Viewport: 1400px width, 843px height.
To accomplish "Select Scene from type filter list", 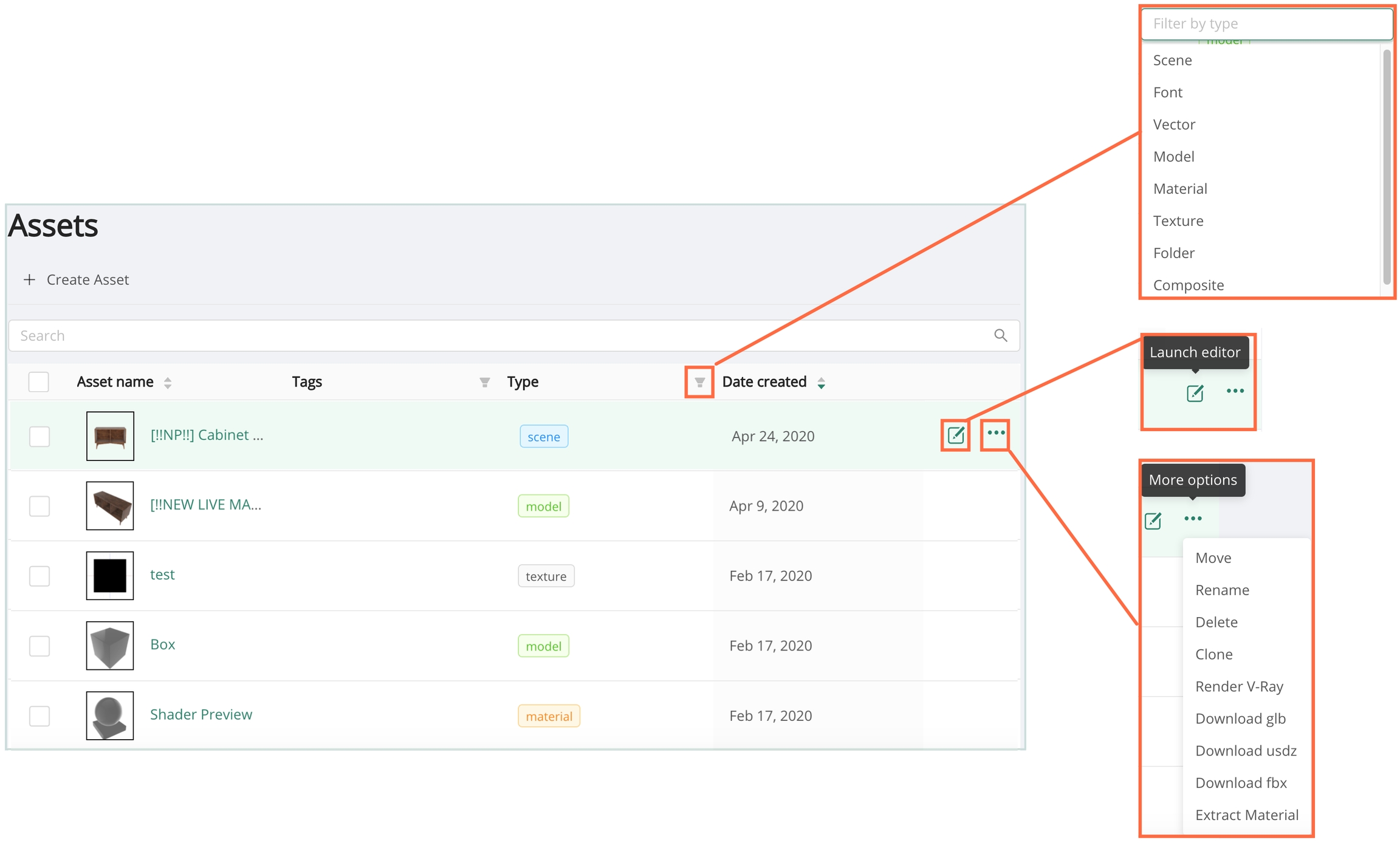I will pyautogui.click(x=1172, y=60).
